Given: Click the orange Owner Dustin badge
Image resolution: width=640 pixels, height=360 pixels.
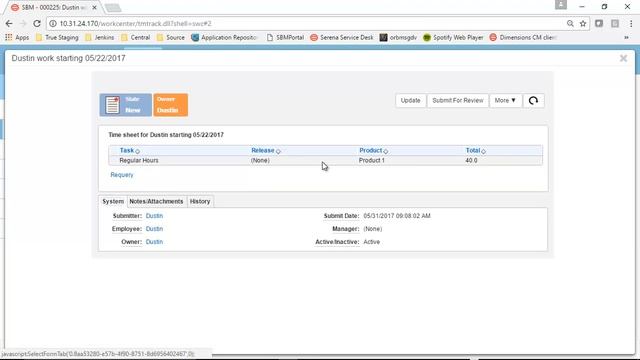Looking at the screenshot, I should (x=171, y=105).
